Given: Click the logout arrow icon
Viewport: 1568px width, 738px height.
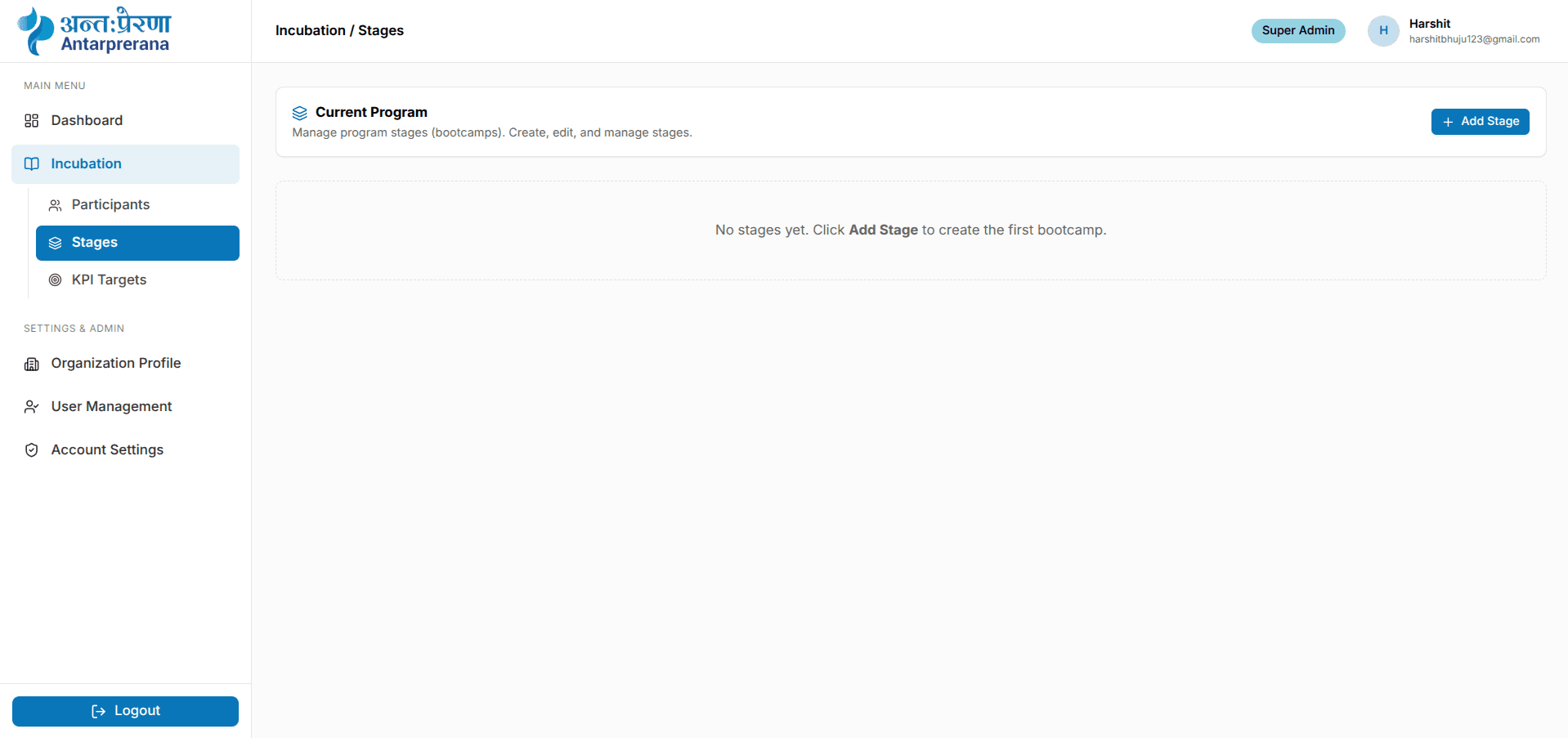Looking at the screenshot, I should 99,711.
